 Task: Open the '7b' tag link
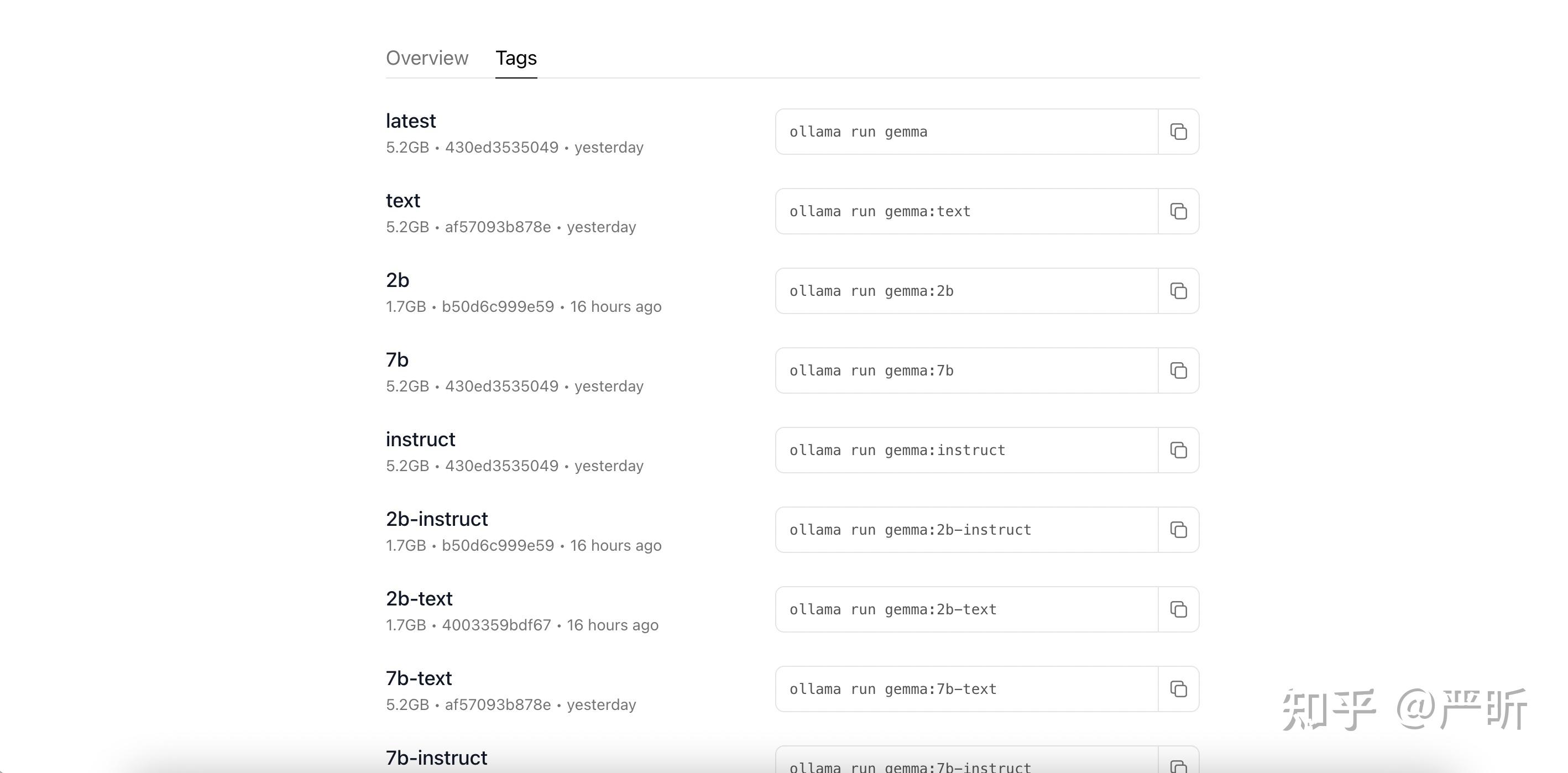398,361
